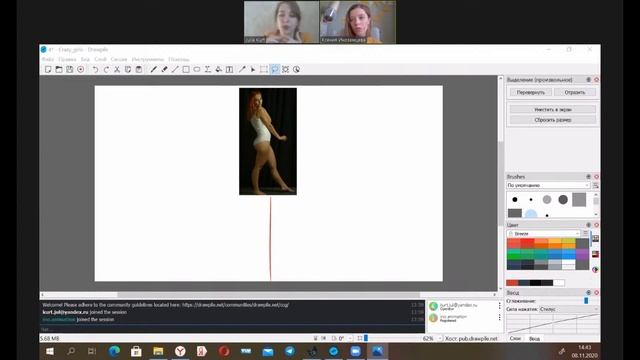
Task: Open options menu for kurt.jul user
Action: click(499, 306)
